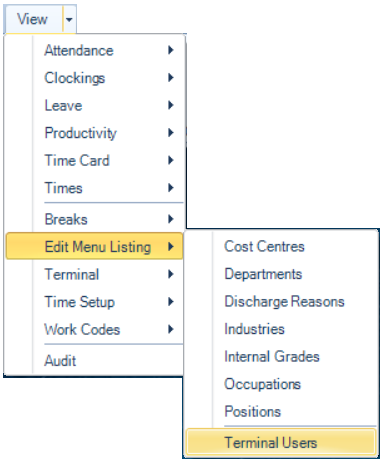Choose Audit from the View menu

94,361
